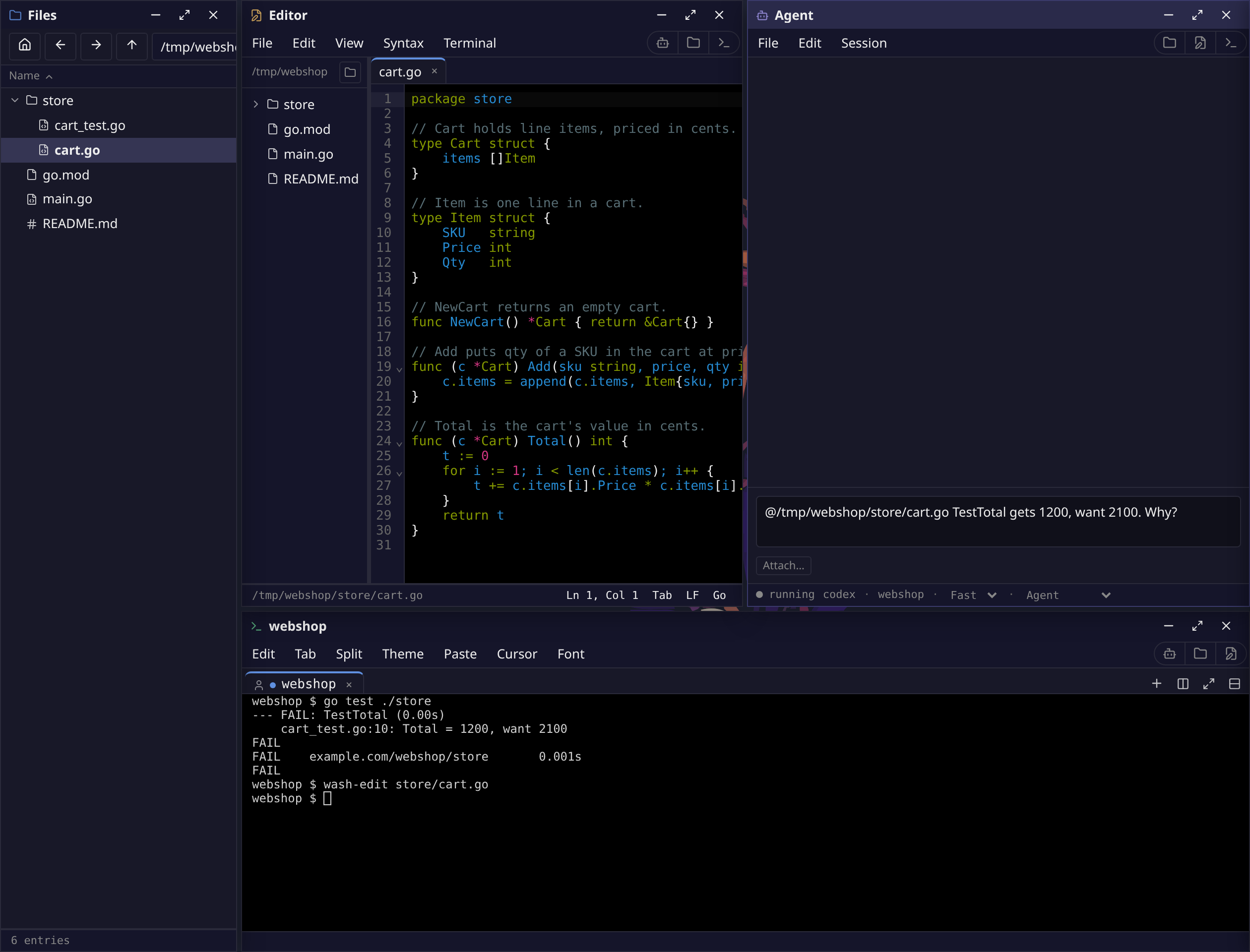Screen dimensions: 1250x952
Task: Open Session menu in Agent
Action: (864, 43)
